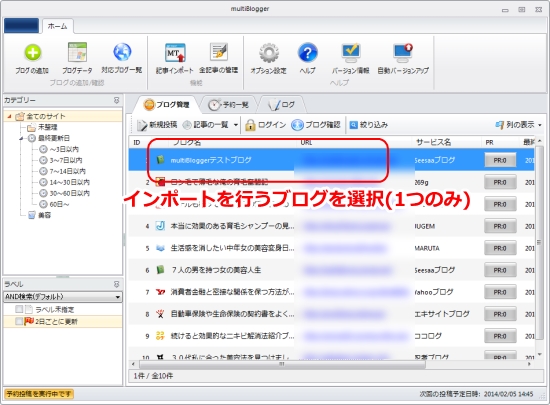Click 絞り込み filter button
Viewport: 550px width, 405px height.
click(369, 125)
